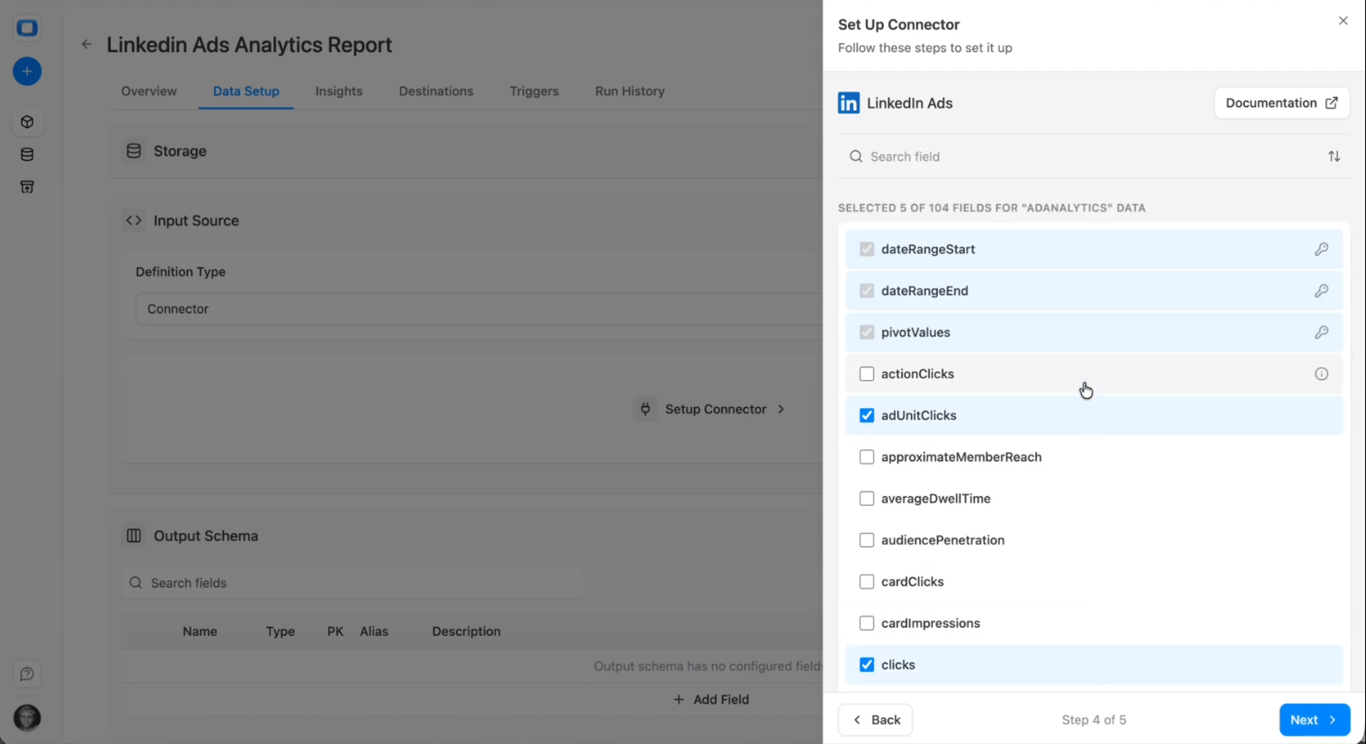Toggle the dateRangeStart checkbox
Image resolution: width=1366 pixels, height=744 pixels.
coord(867,249)
